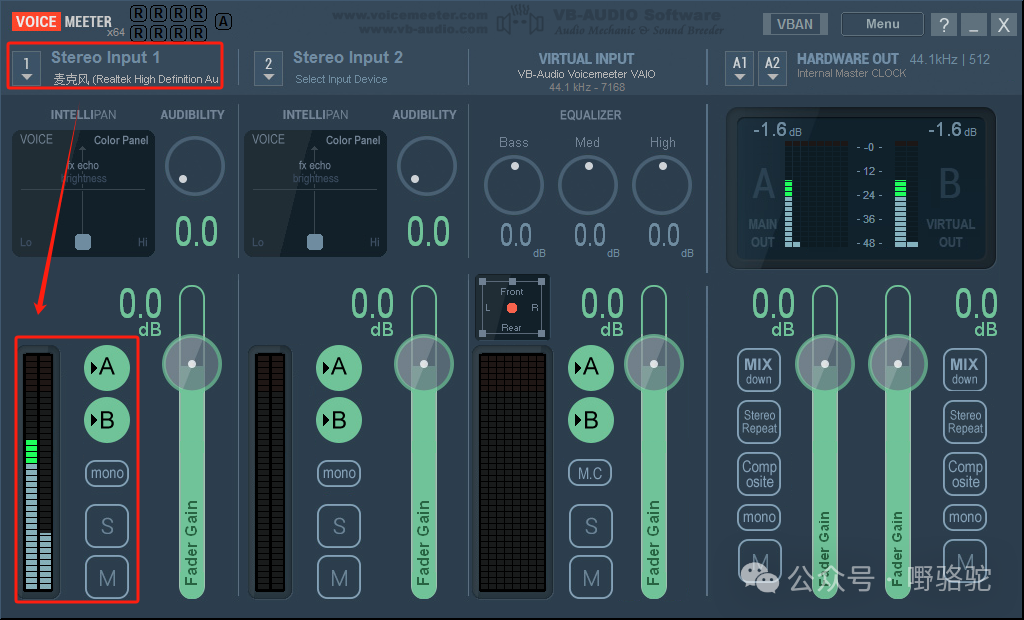Click Stereo Input 2 fader gain knob
This screenshot has height=620, width=1024.
click(x=424, y=363)
